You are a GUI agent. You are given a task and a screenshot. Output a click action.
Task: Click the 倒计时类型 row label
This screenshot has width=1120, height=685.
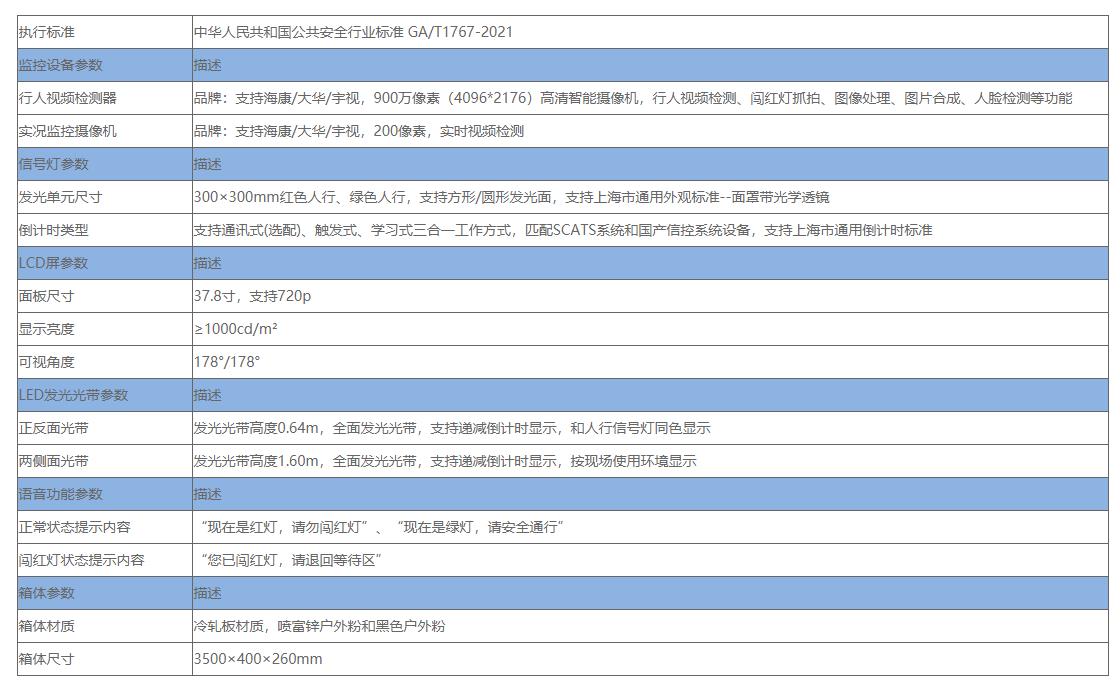pyautogui.click(x=53, y=230)
